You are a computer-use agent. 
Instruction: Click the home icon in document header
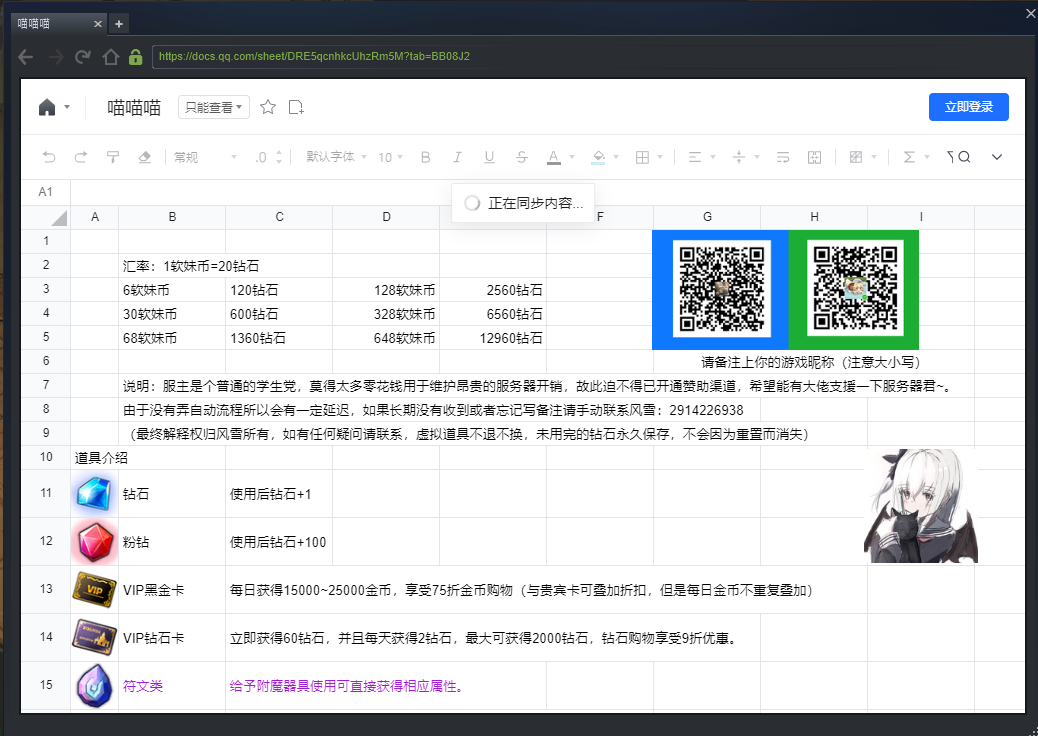point(47,108)
